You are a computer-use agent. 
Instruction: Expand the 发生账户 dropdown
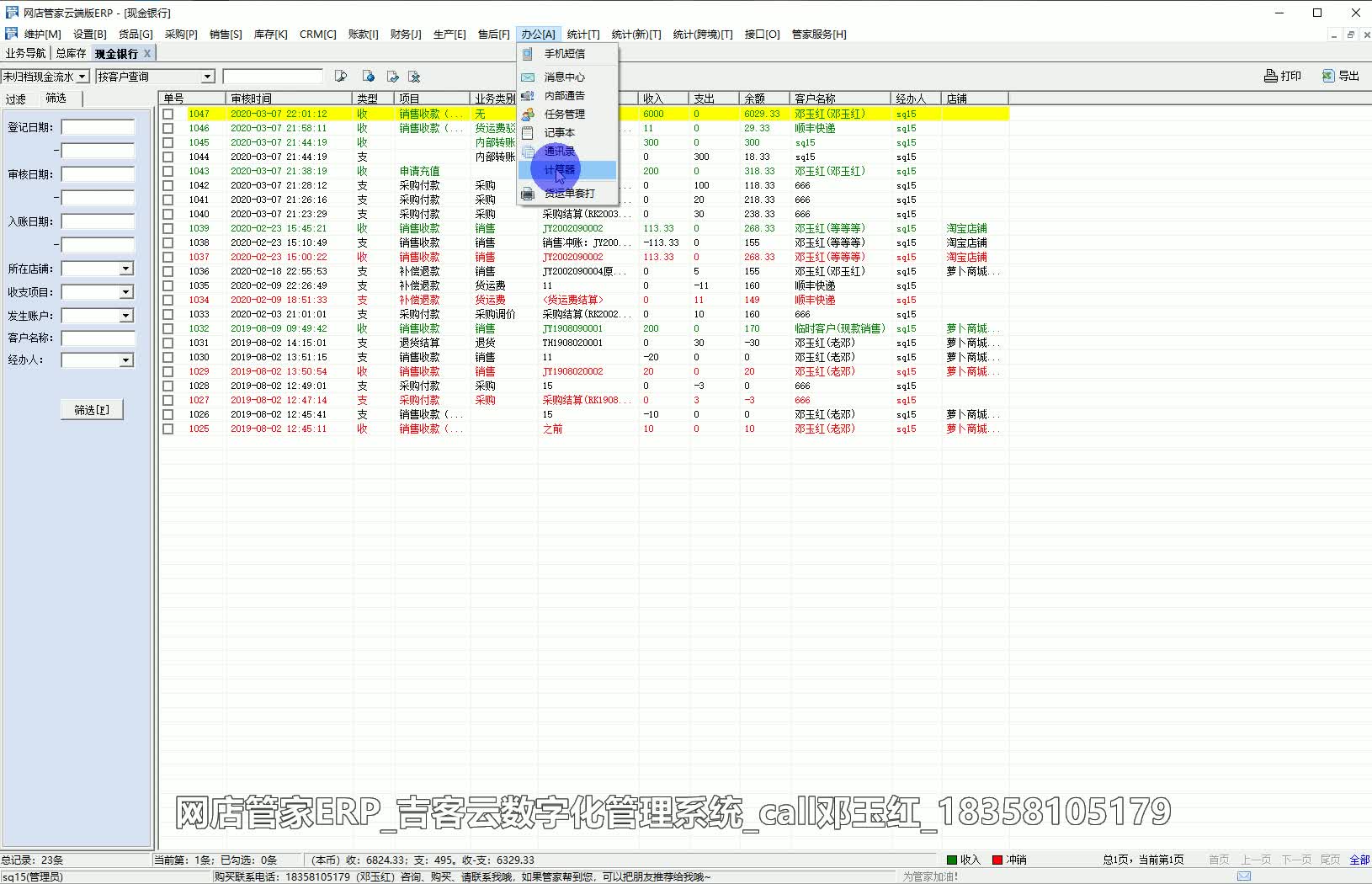(x=126, y=316)
